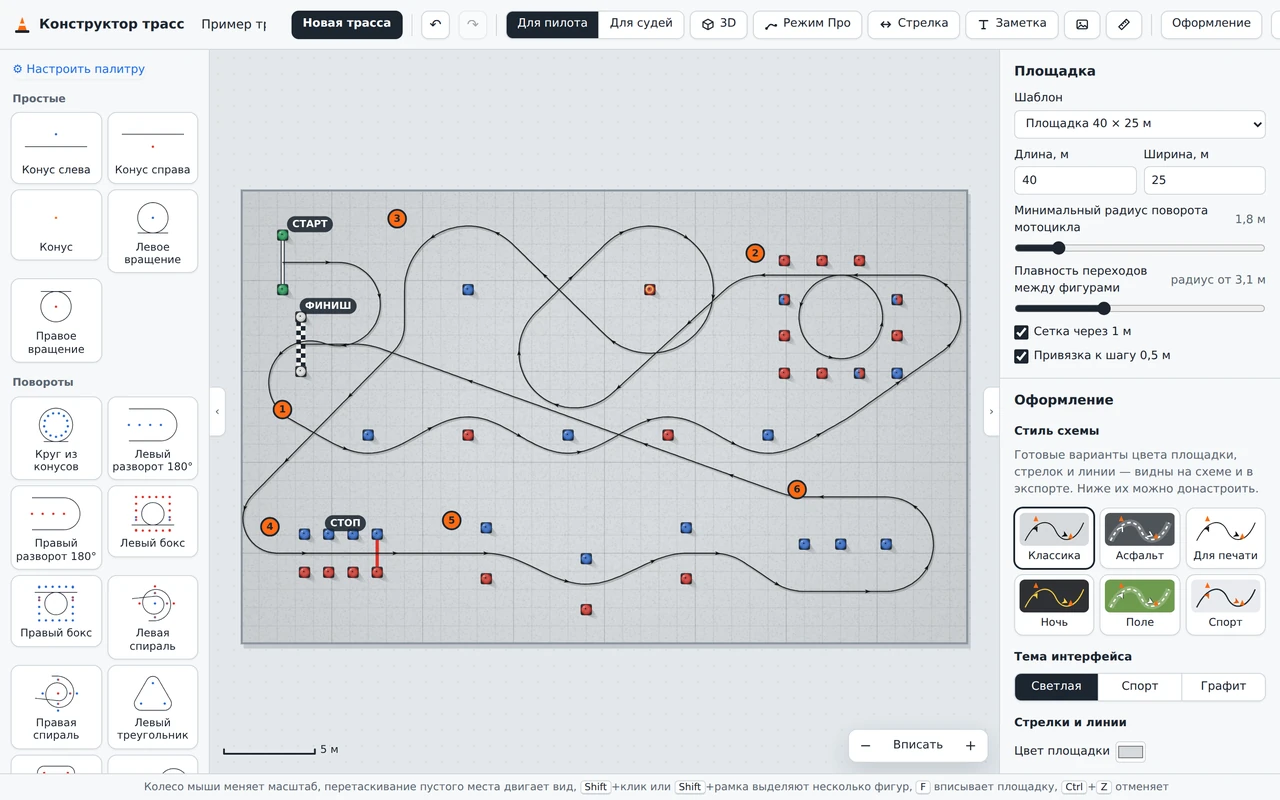Add the 'Левый треугольник' figure

tap(153, 706)
